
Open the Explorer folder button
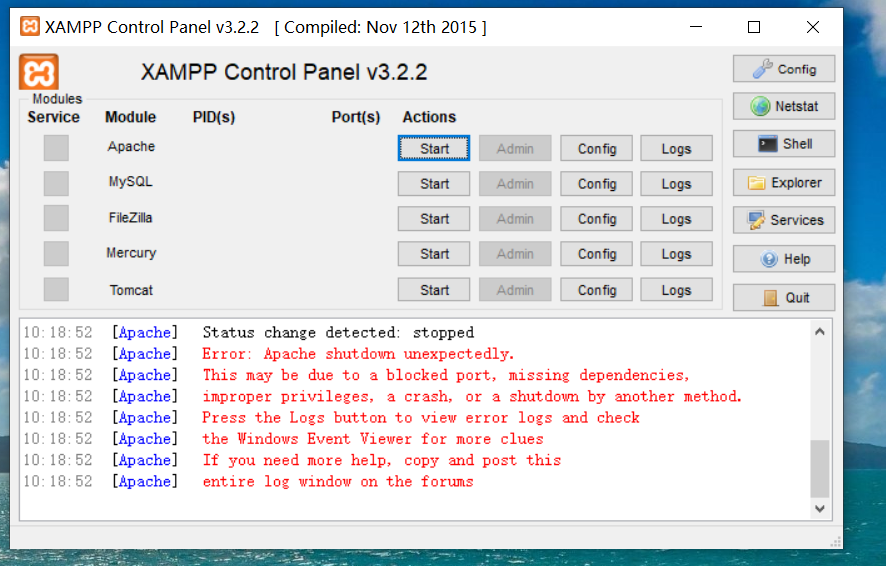(784, 182)
